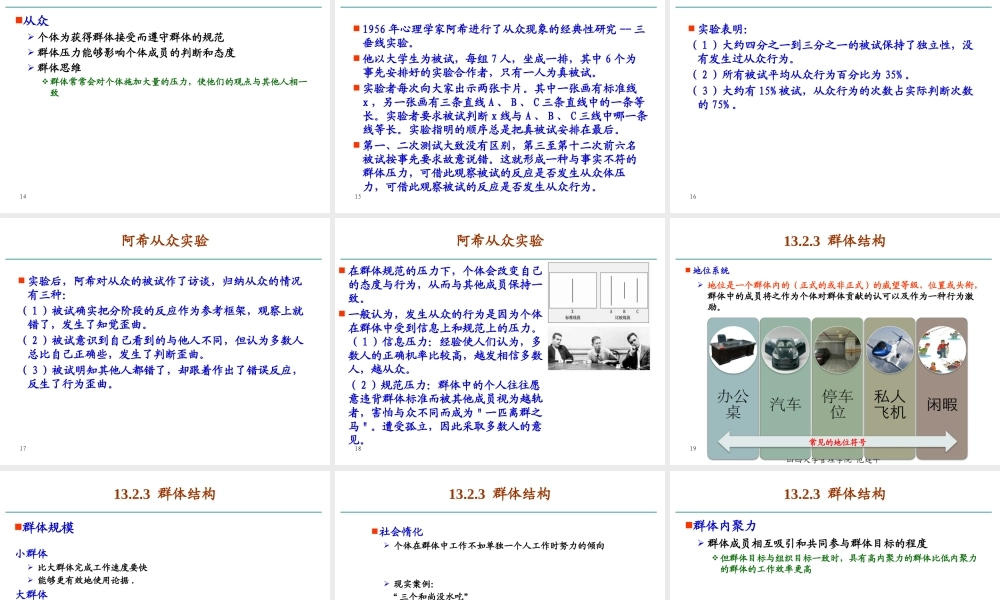1000x600 pixels.
Task: Click the 从众 heading on slide 14
Action: click(36, 20)
